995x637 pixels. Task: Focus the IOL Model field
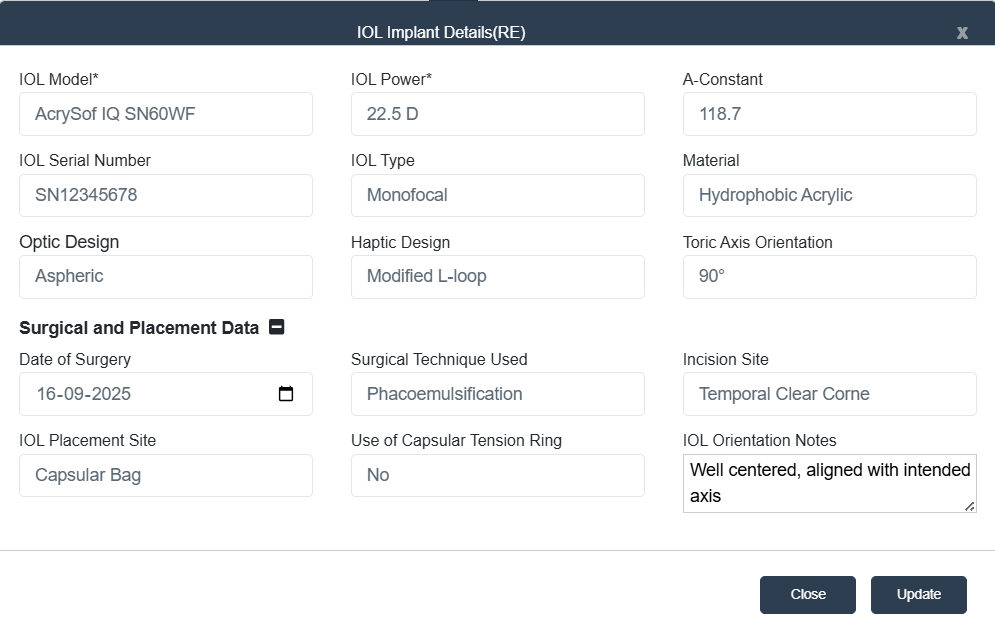166,114
